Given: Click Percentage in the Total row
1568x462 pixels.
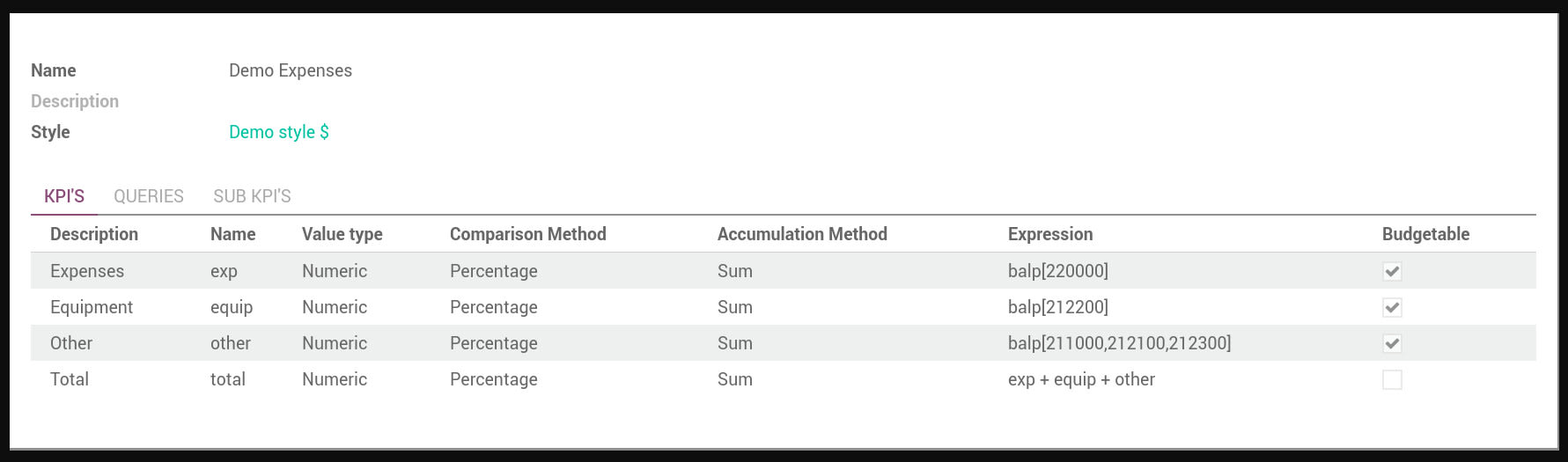Looking at the screenshot, I should click(493, 379).
